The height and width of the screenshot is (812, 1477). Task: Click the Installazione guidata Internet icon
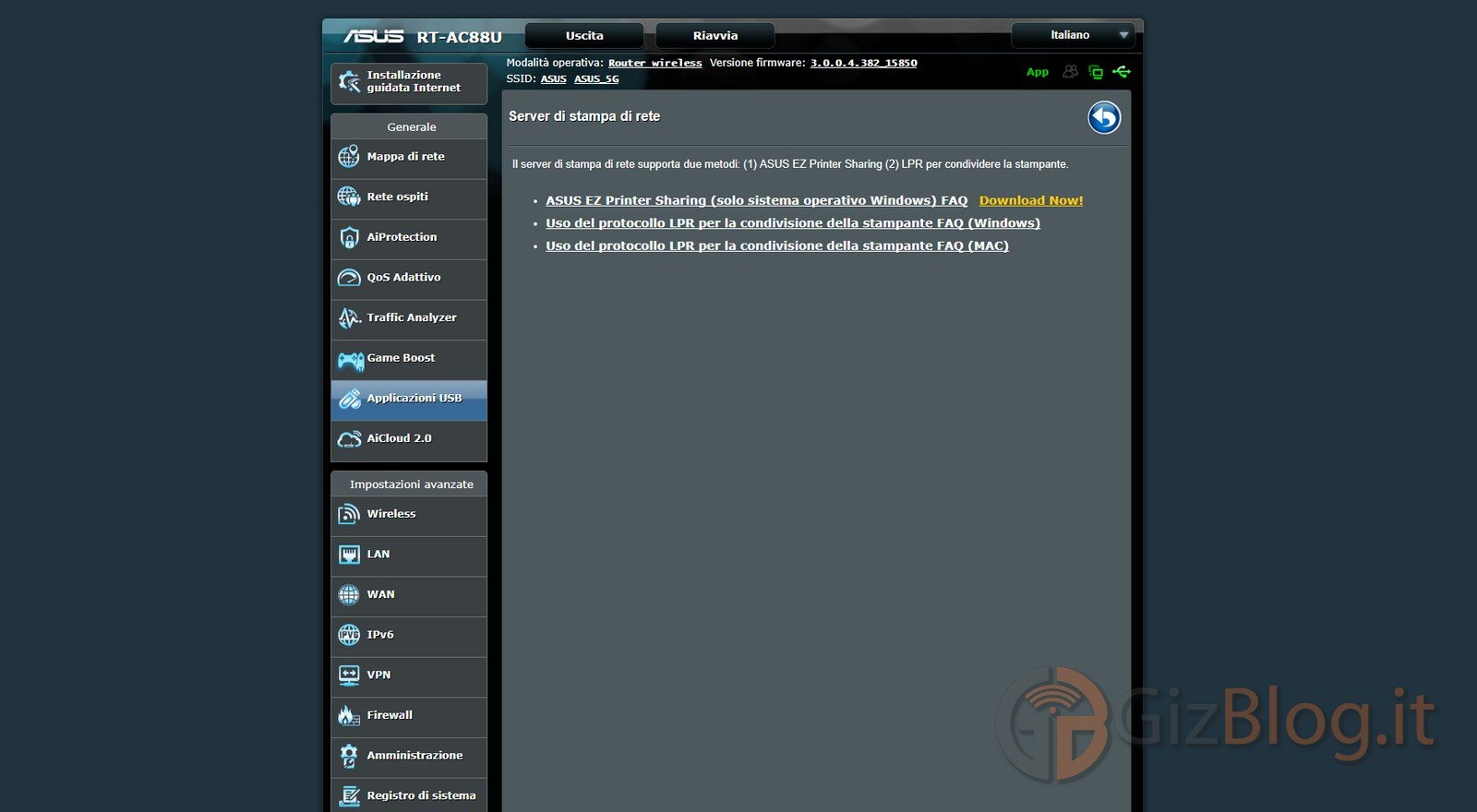[x=349, y=81]
